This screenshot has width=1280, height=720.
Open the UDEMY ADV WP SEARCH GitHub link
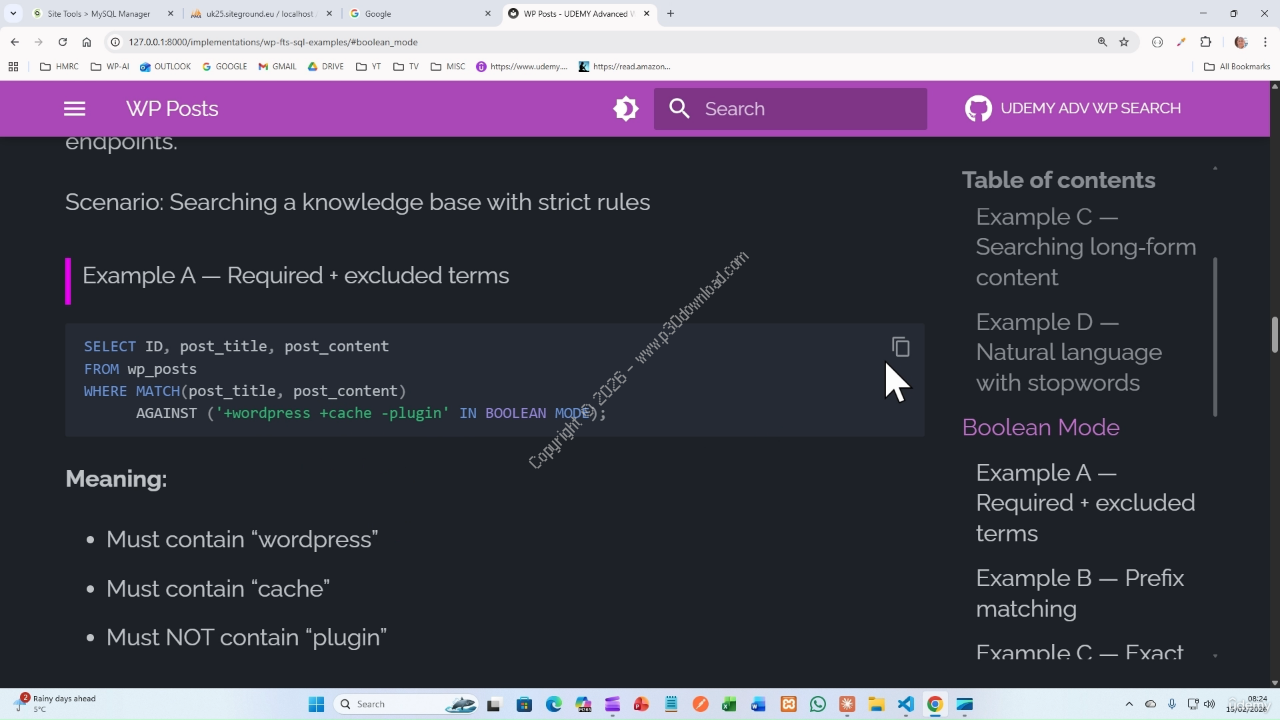pos(1073,109)
